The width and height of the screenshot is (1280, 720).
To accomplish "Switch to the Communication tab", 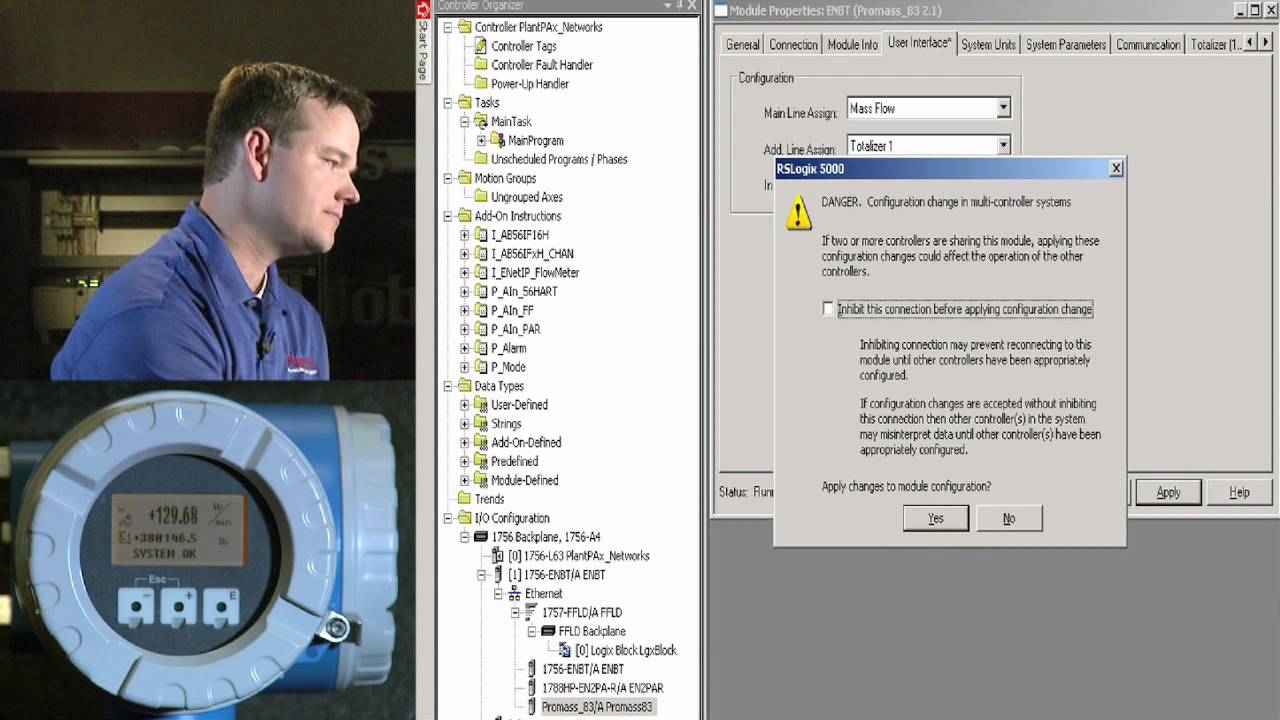I will click(1148, 45).
